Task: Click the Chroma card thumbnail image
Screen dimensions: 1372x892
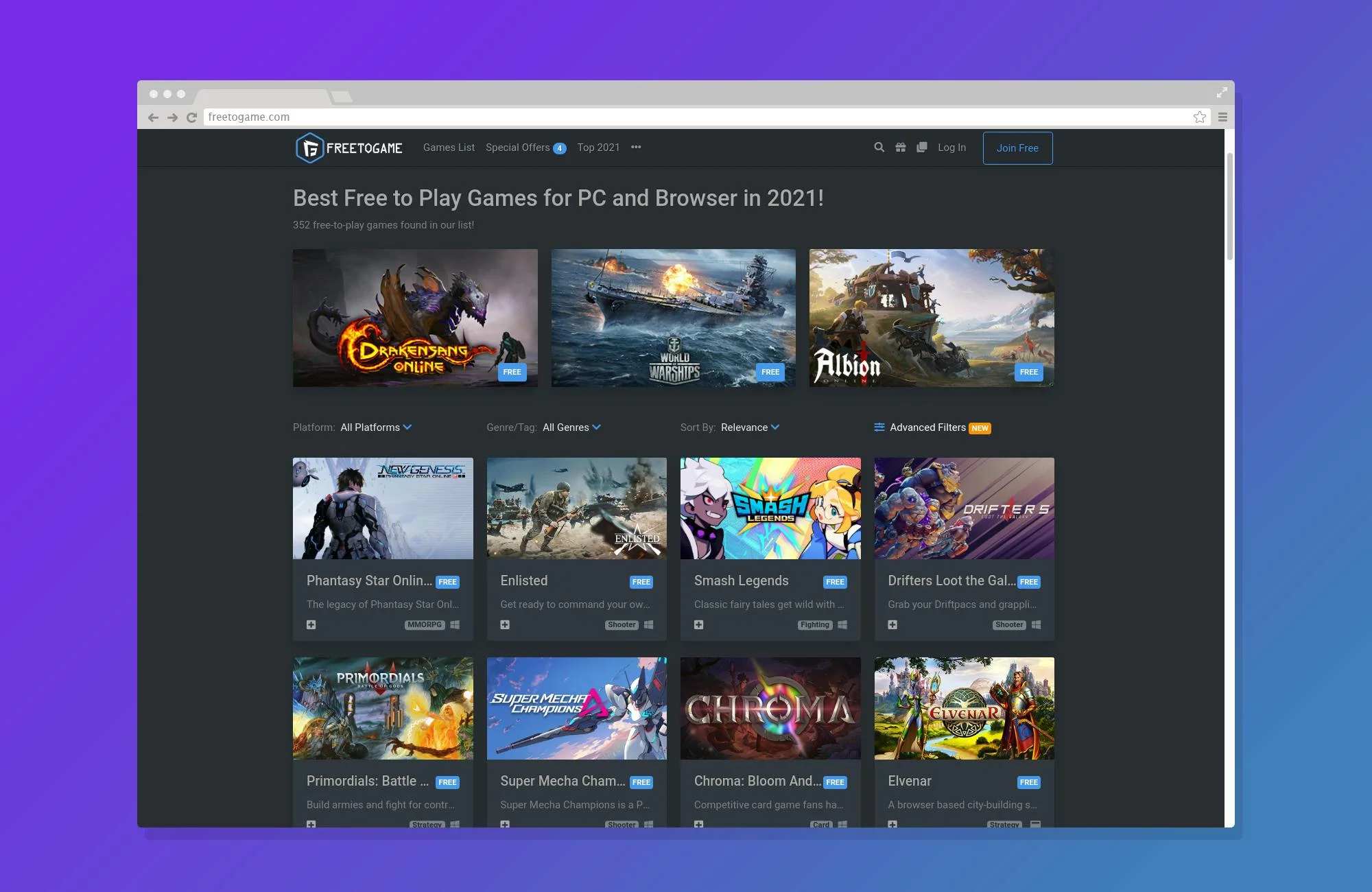Action: point(770,708)
